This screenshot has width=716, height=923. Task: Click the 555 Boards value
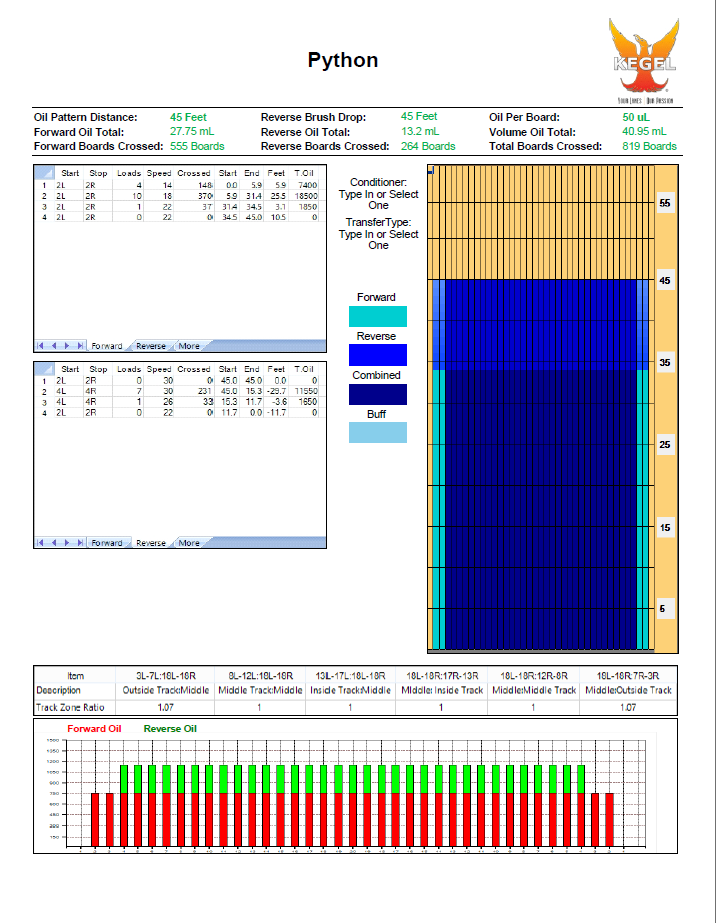tap(197, 146)
